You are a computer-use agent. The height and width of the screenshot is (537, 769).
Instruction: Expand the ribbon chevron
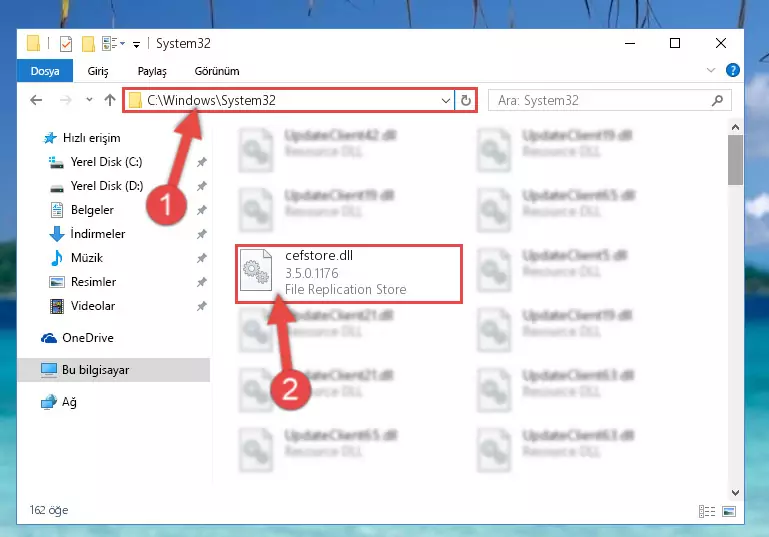pos(711,71)
